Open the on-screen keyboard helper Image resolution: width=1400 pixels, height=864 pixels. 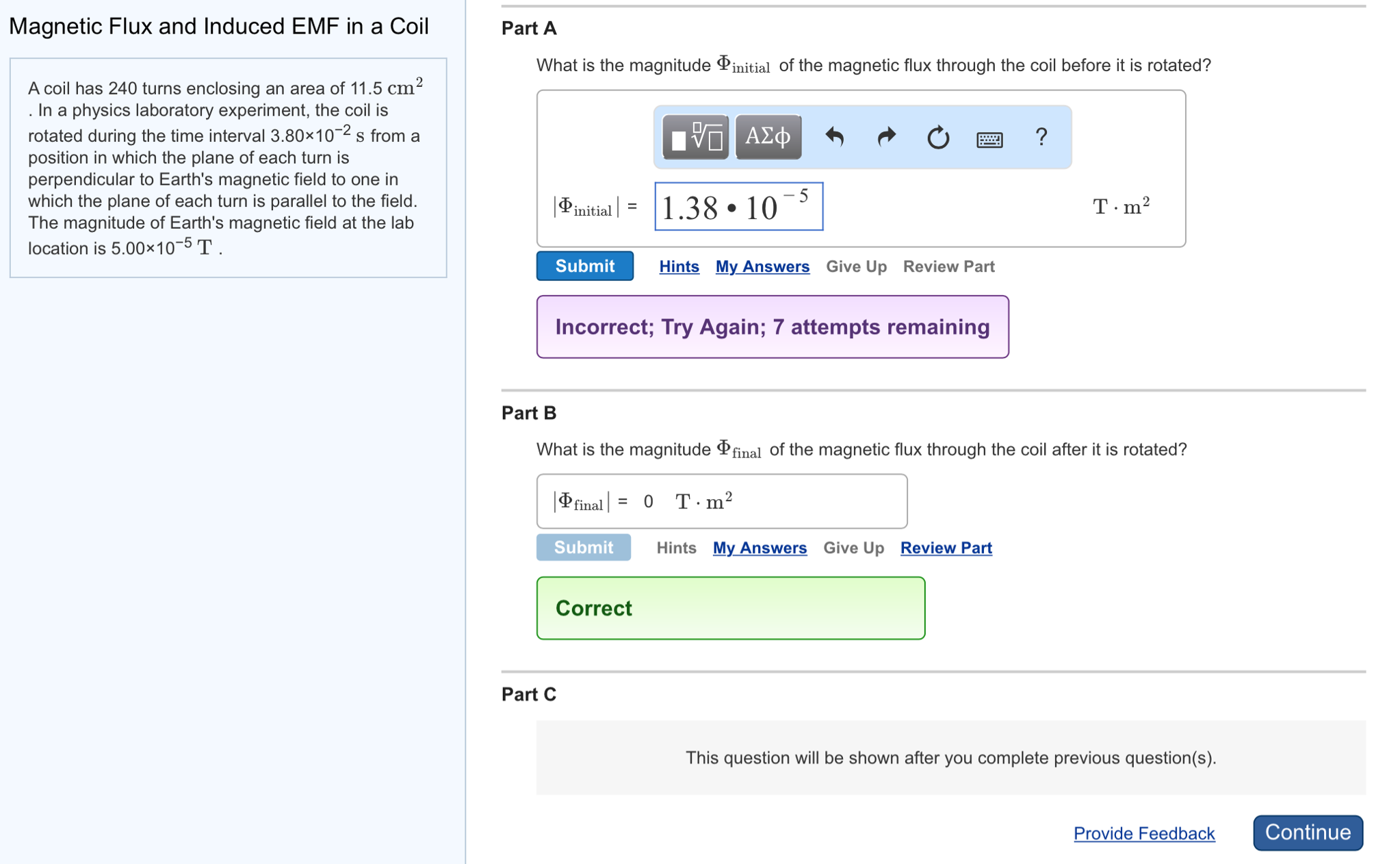[989, 139]
